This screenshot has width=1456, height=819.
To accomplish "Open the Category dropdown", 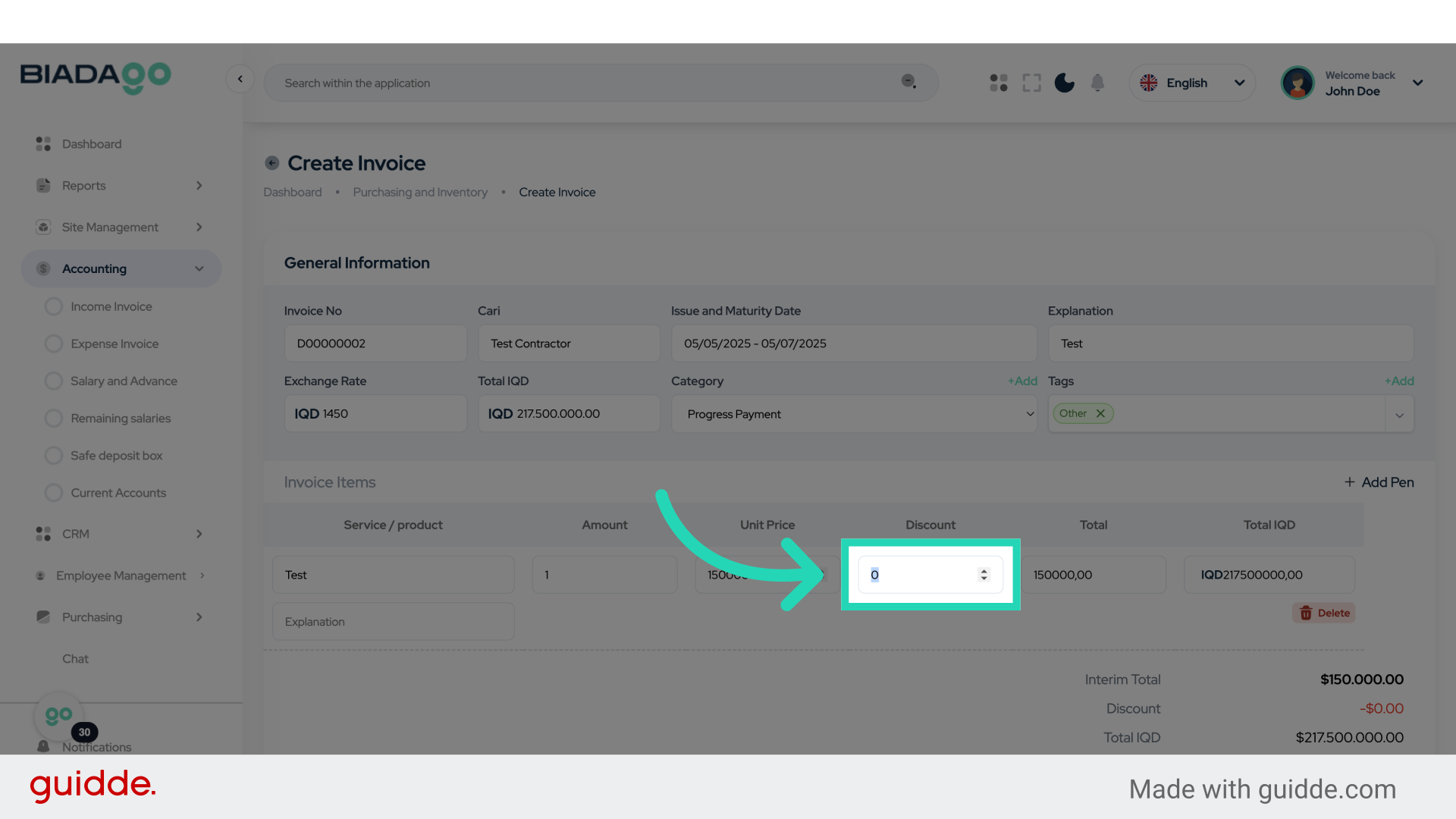I will click(x=853, y=414).
